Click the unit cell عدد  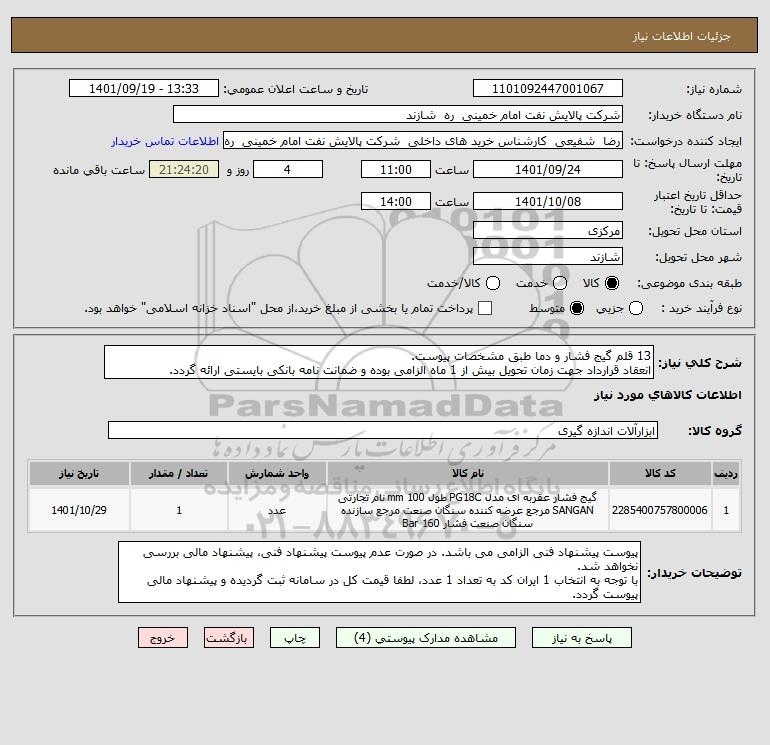[277, 510]
